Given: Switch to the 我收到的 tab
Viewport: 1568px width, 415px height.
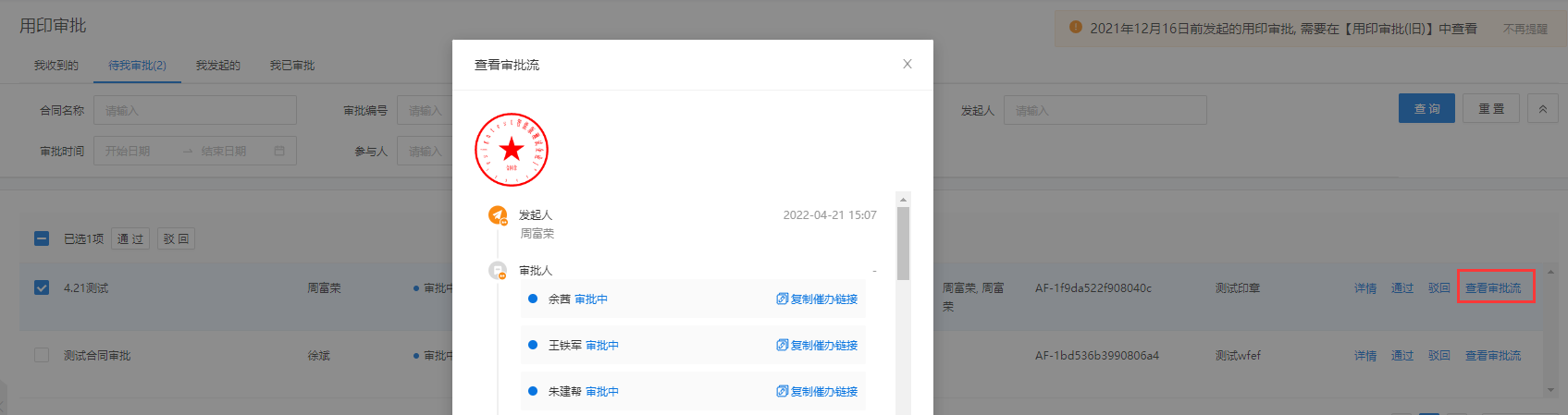Looking at the screenshot, I should point(56,66).
